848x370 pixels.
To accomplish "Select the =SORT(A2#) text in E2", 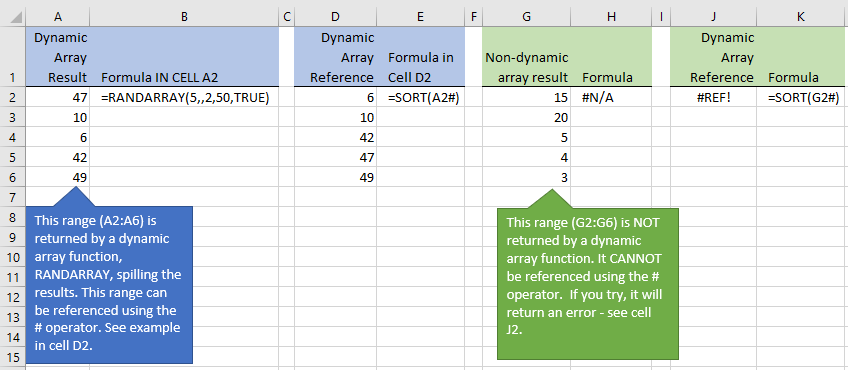I will pos(423,98).
